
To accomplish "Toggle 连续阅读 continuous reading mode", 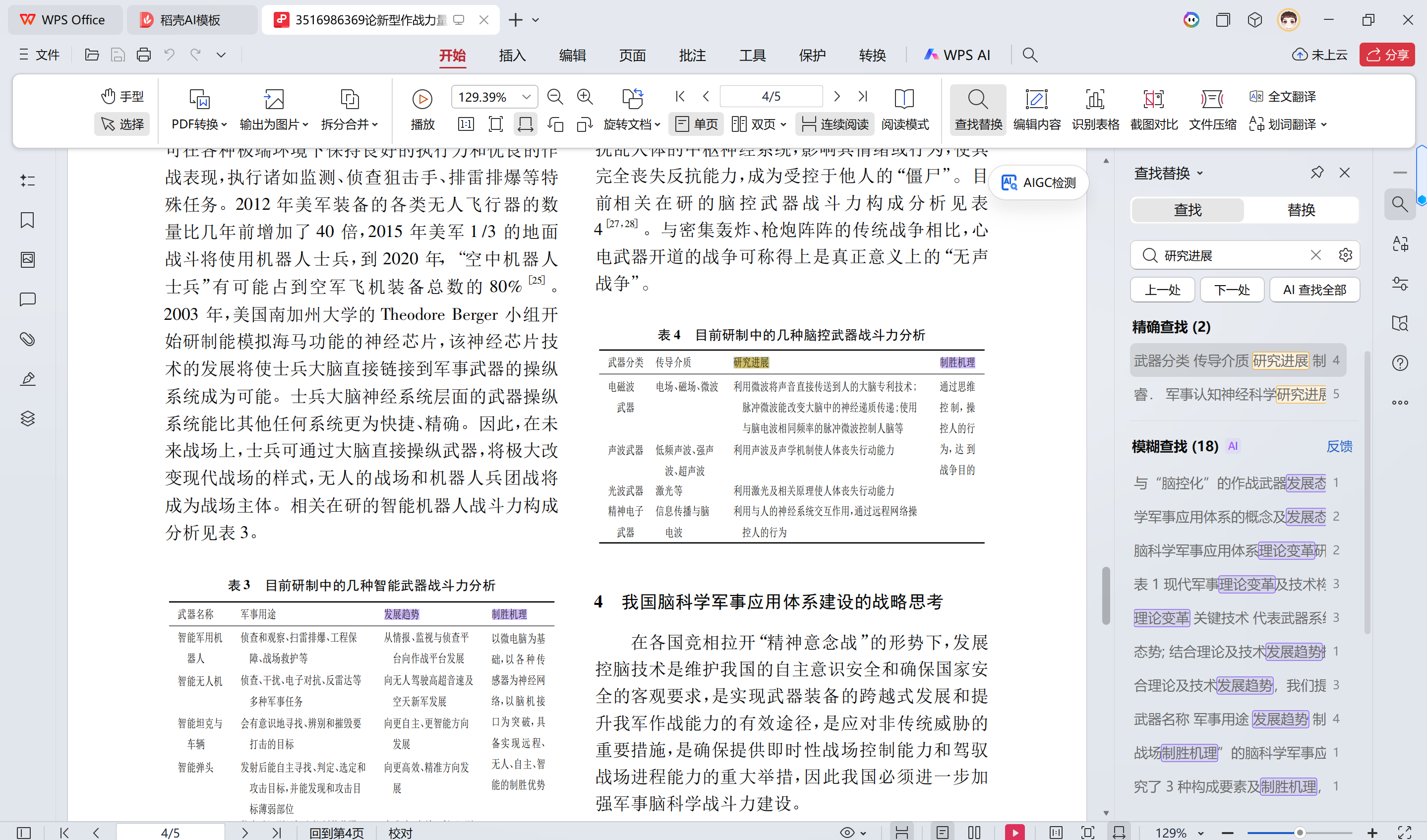I will tap(835, 124).
